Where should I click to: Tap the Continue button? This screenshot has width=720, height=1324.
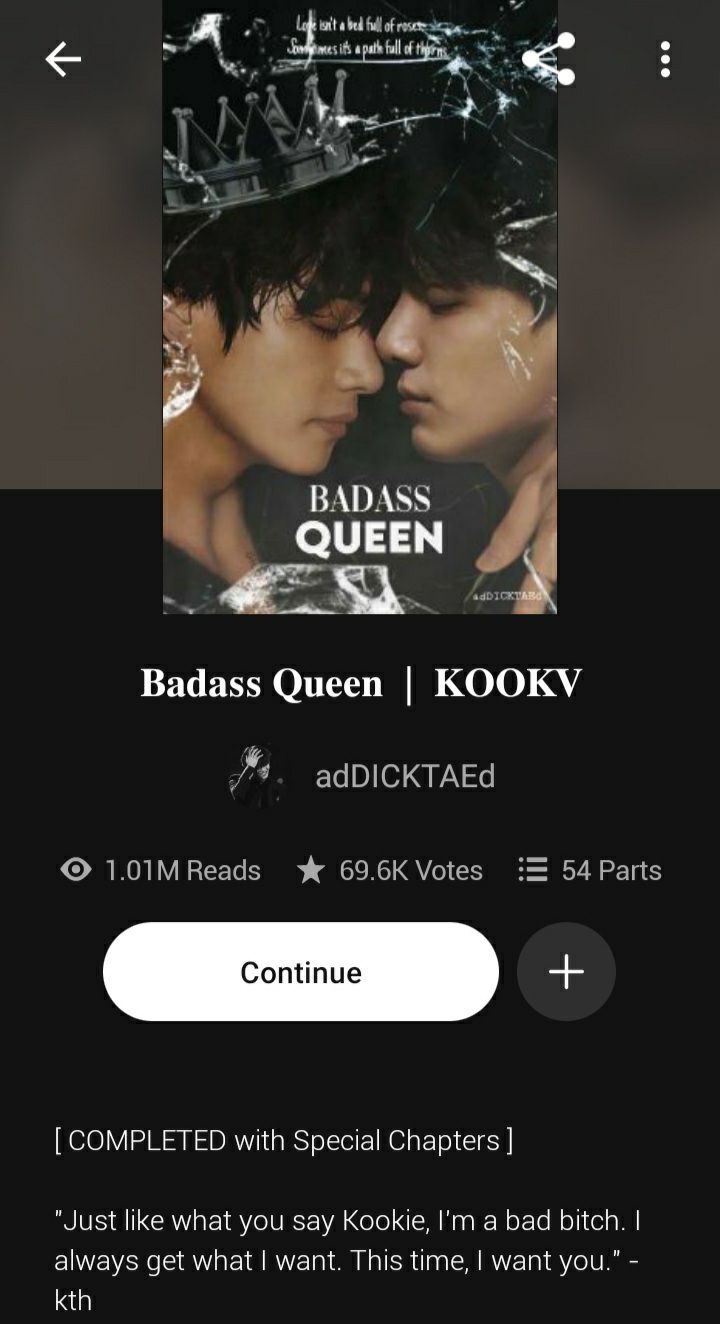pyautogui.click(x=301, y=971)
